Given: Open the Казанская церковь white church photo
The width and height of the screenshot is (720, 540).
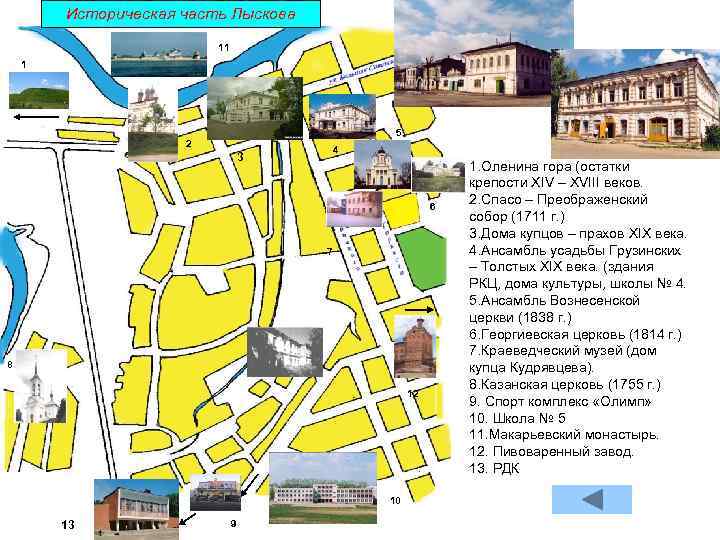Looking at the screenshot, I should pos(40,386).
